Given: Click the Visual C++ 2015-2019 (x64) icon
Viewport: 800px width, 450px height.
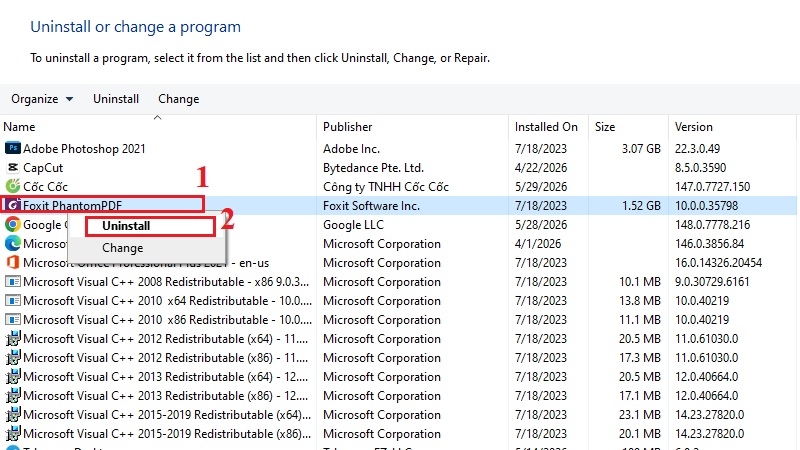Looking at the screenshot, I should click(x=13, y=415).
